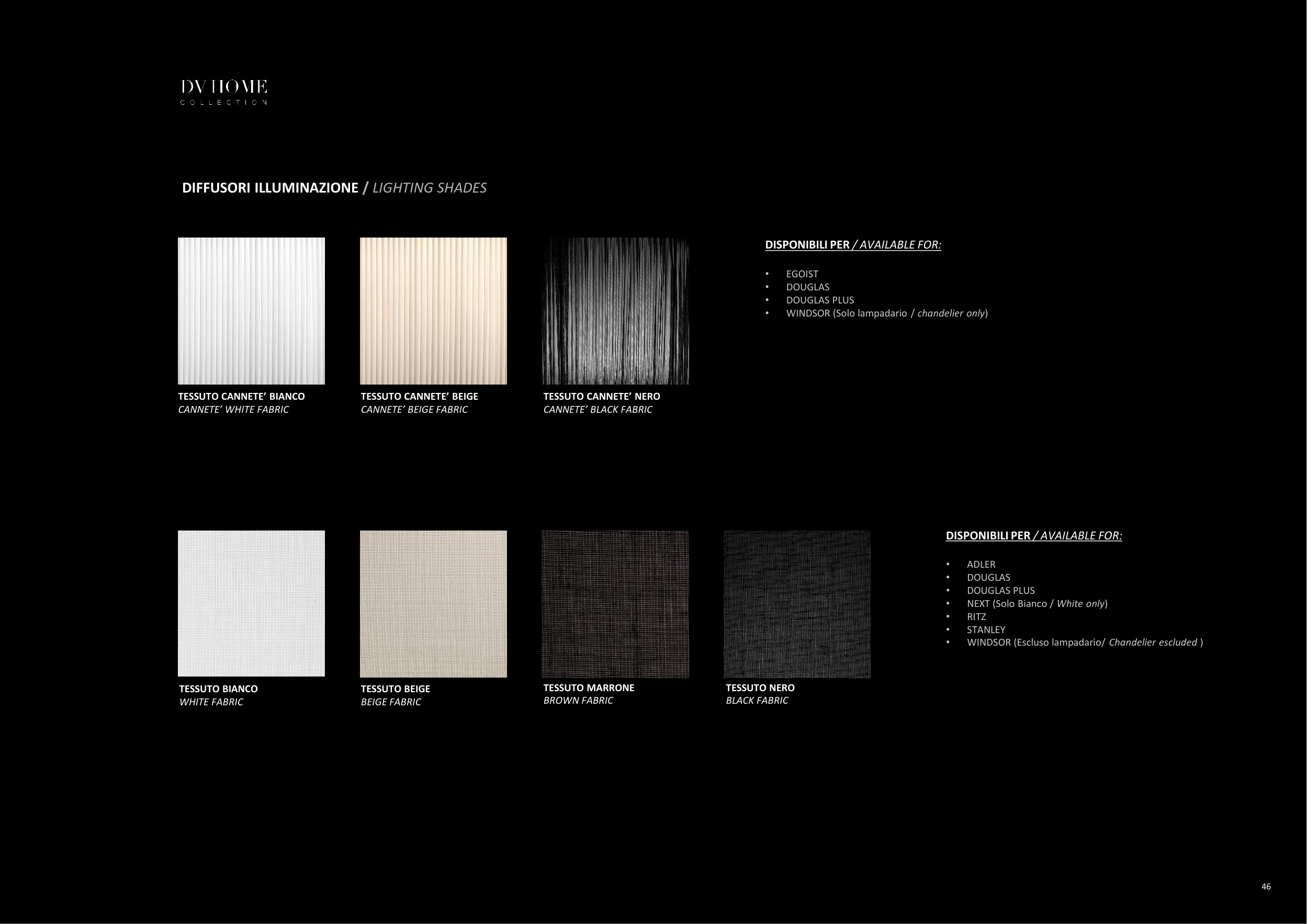Click the plain white fabric swatch
The width and height of the screenshot is (1307, 924).
click(251, 603)
